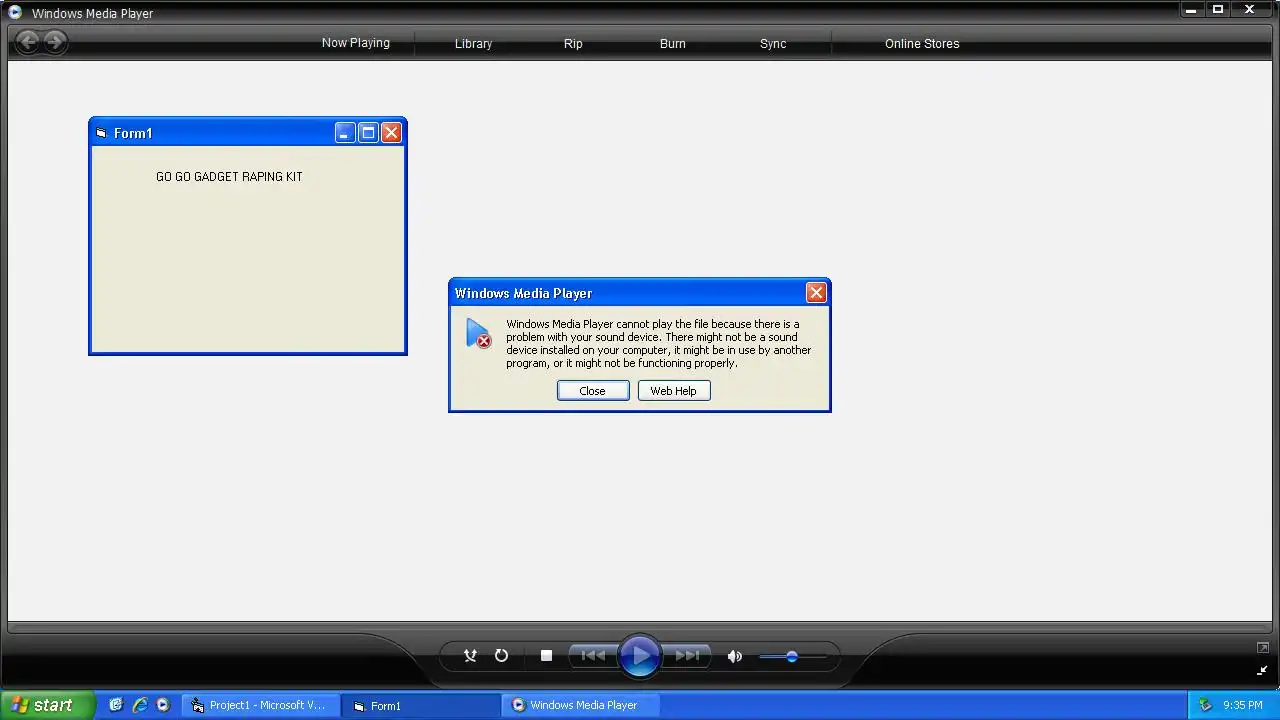Mute the sound with the speaker icon
The width and height of the screenshot is (1280, 720).
pos(735,656)
